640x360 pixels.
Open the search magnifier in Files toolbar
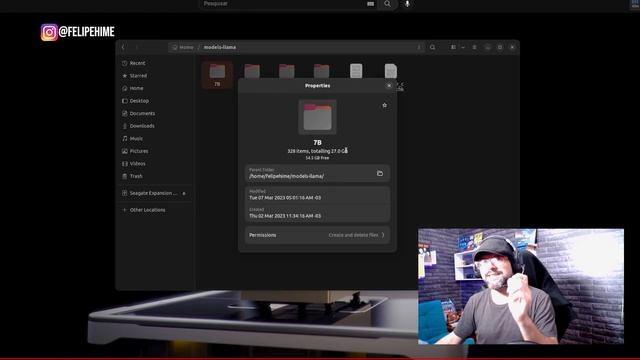click(432, 47)
